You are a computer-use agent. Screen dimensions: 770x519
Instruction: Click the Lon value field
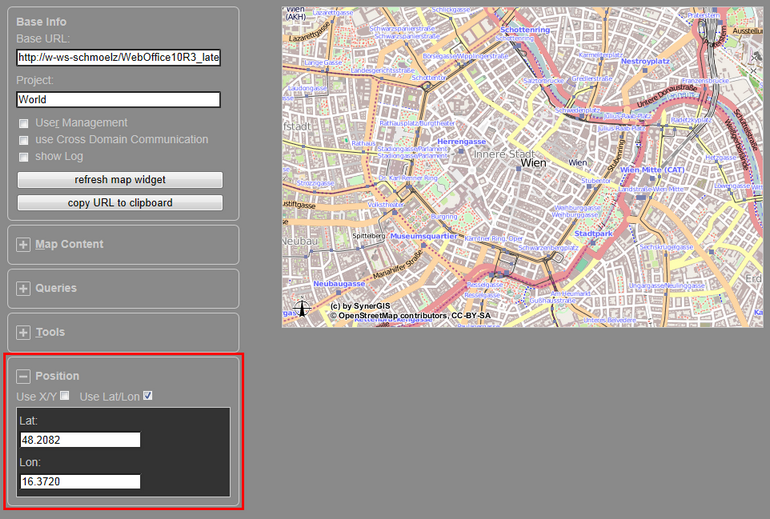[x=80, y=482]
